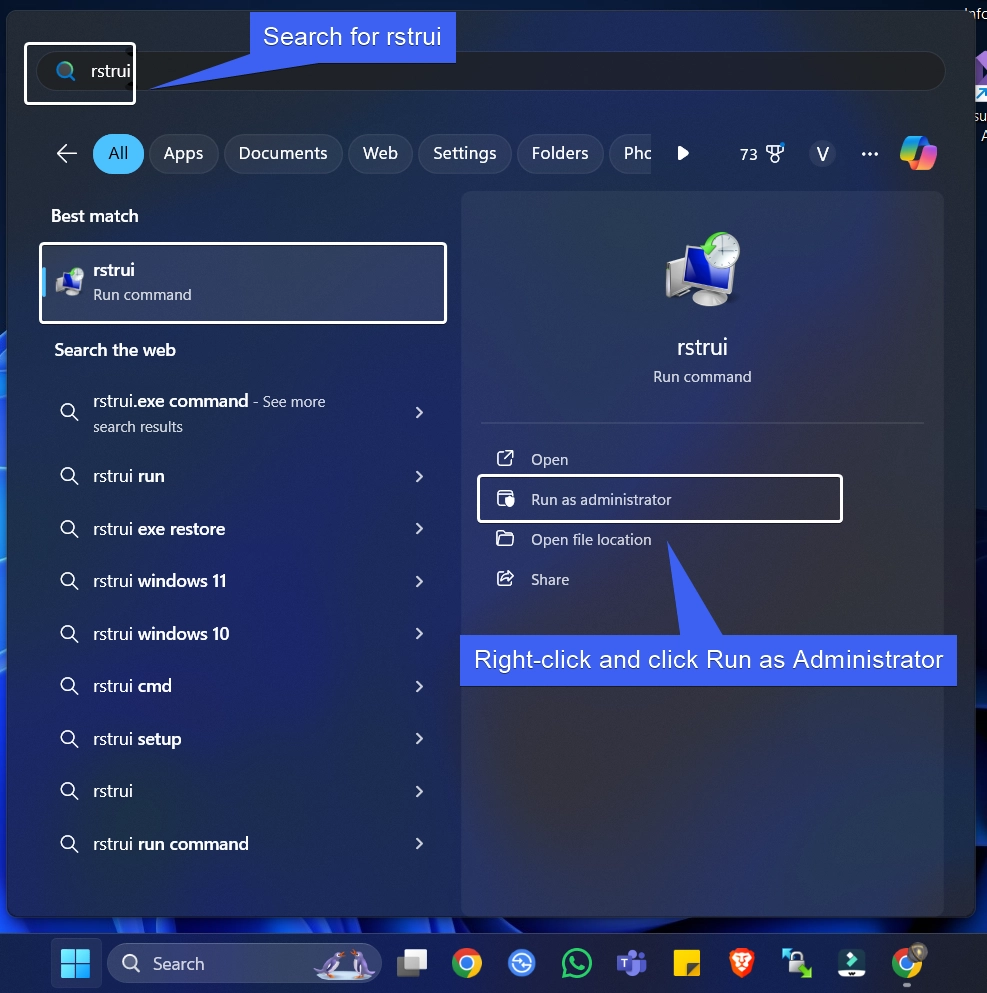Screen dimensions: 987x993
Task: Switch to the Web filter tab
Action: (x=380, y=153)
